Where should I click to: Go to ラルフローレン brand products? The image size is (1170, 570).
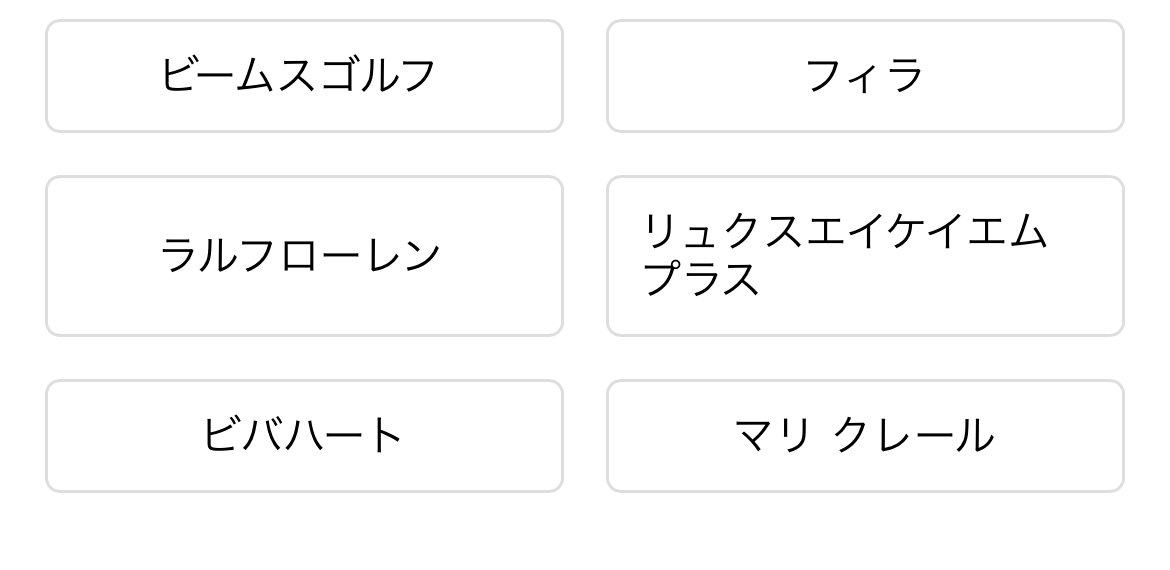click(x=304, y=256)
